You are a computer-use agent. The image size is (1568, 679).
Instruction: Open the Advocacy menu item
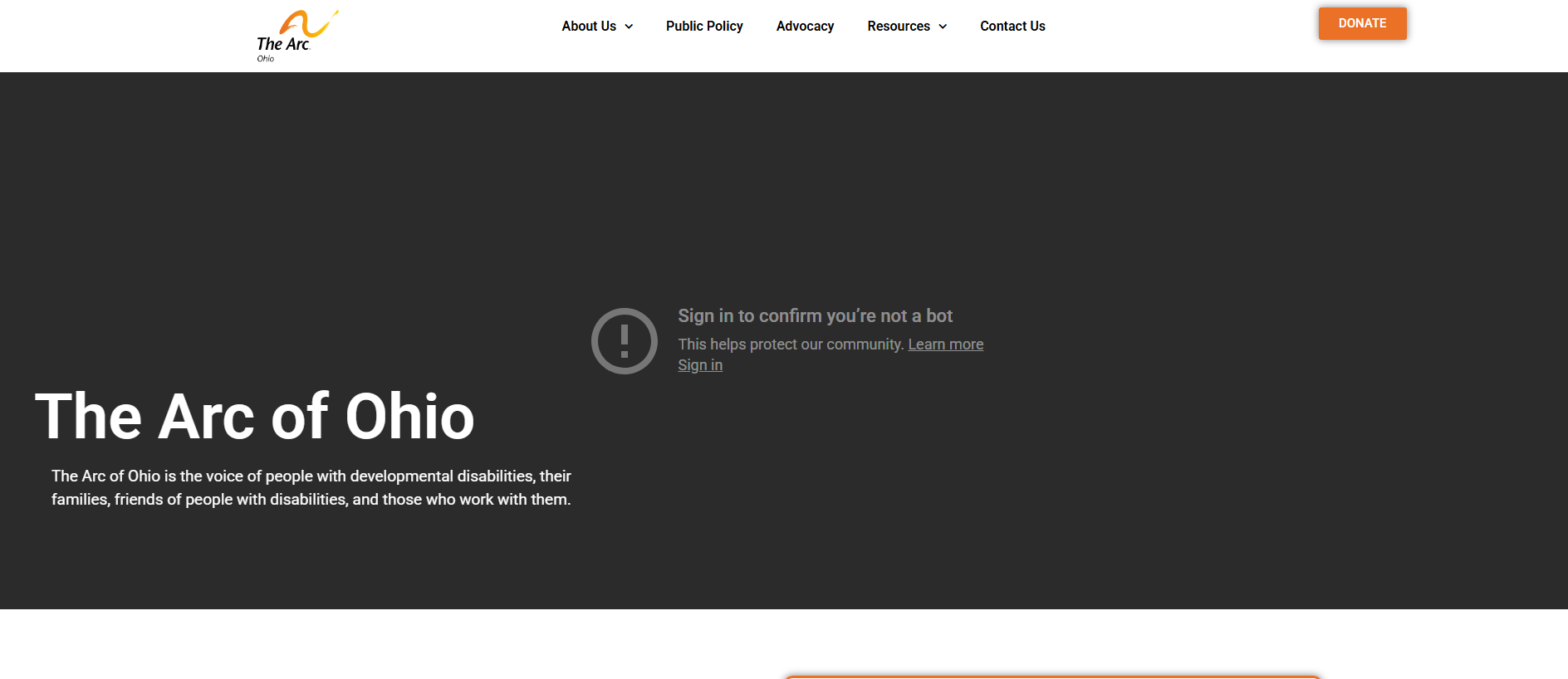click(x=805, y=27)
